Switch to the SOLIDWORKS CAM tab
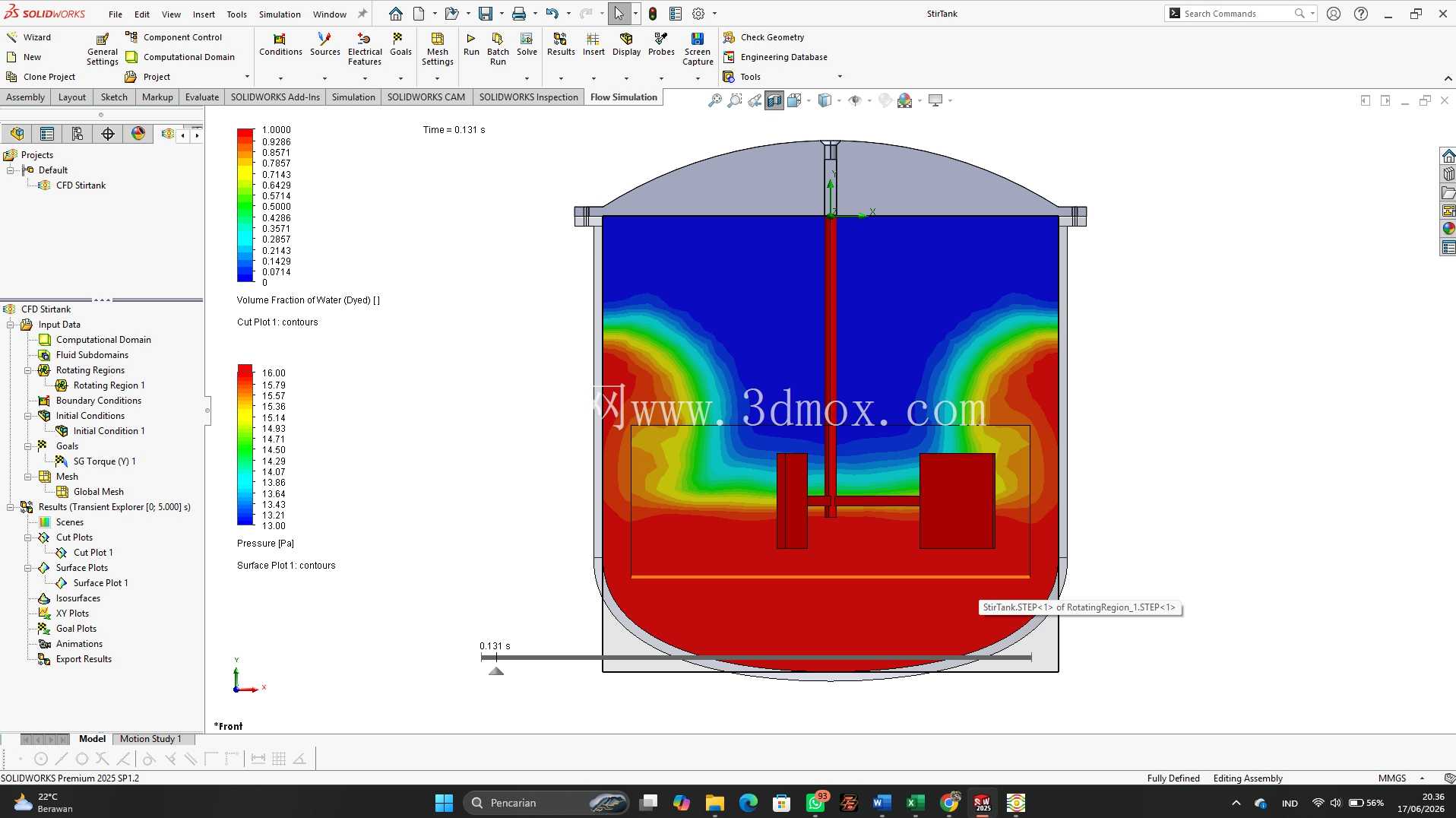The height and width of the screenshot is (818, 1456). pyautogui.click(x=426, y=97)
